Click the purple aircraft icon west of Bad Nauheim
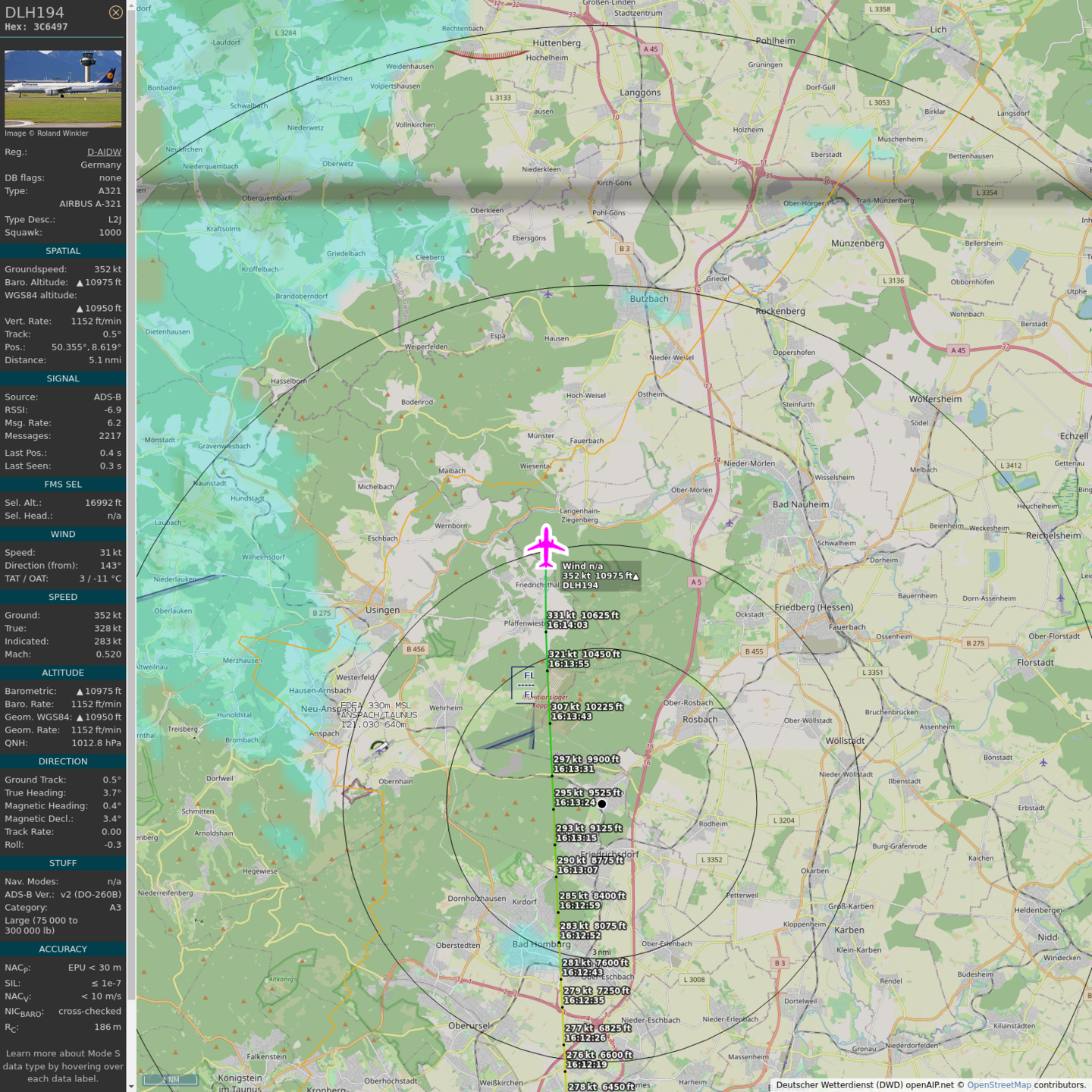1092x1092 pixels. 730,522
